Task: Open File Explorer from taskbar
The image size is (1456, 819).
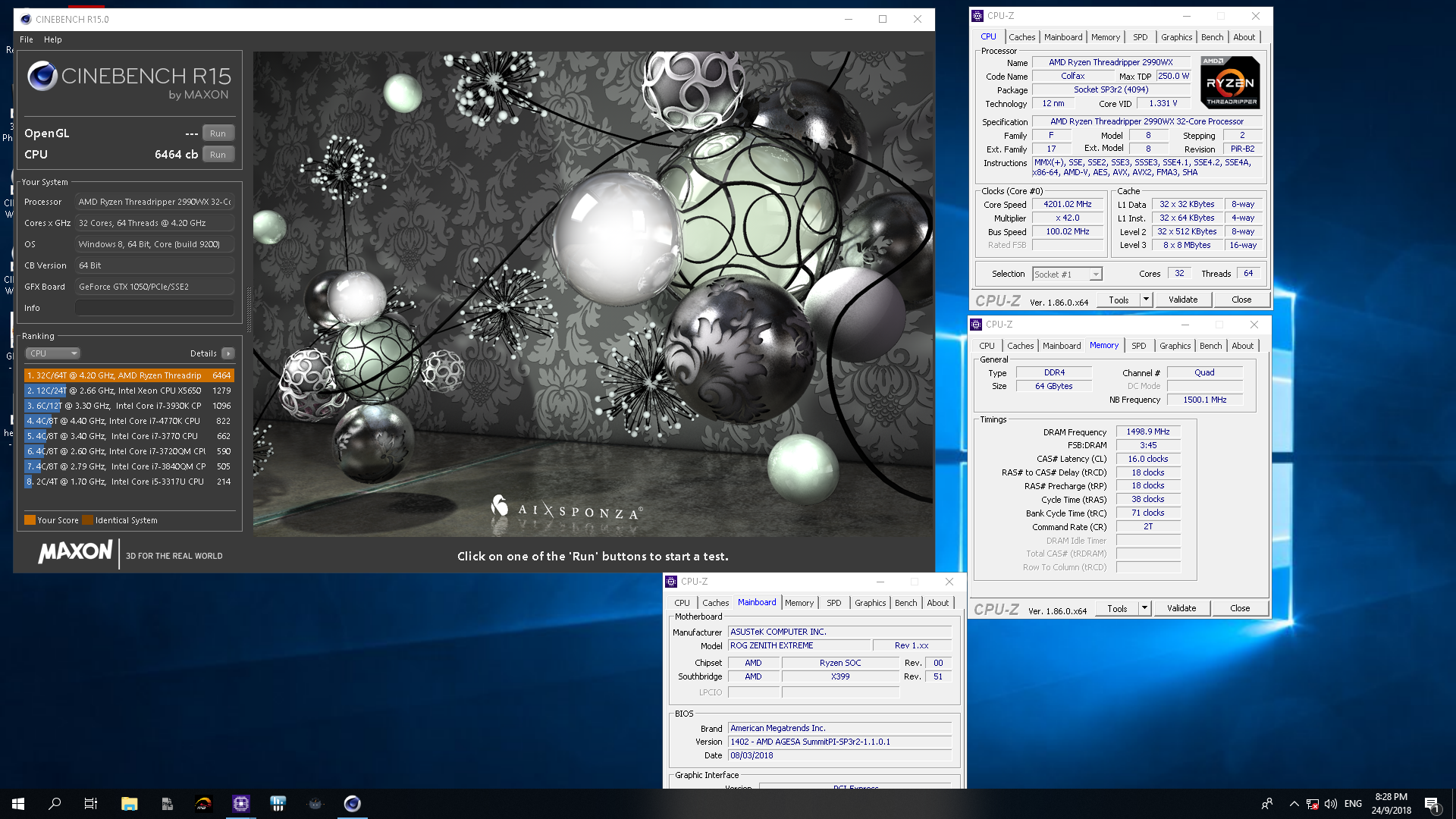Action: tap(129, 804)
